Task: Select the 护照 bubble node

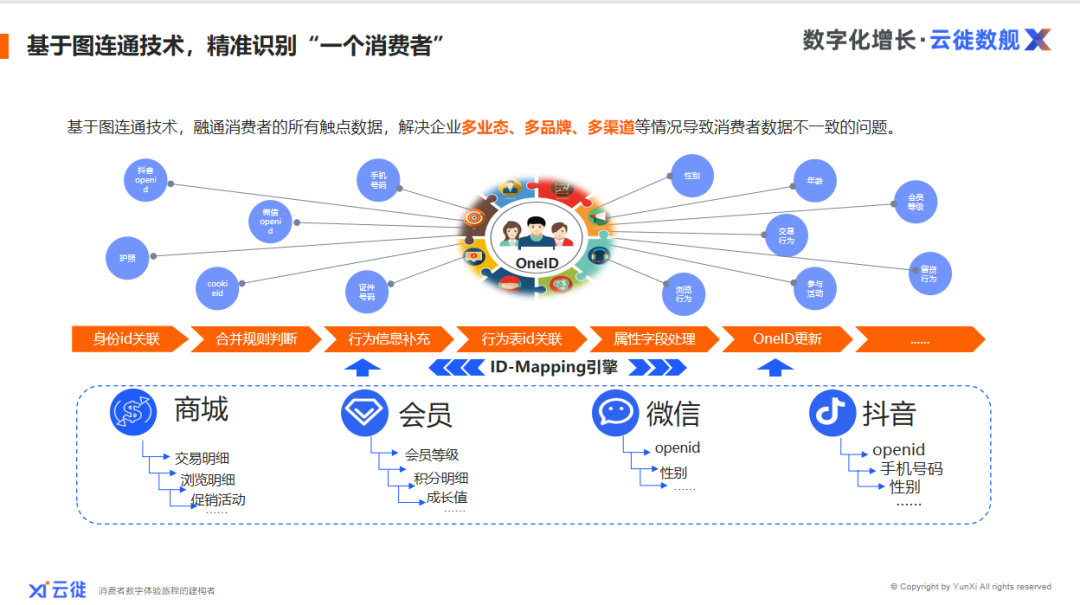Action: click(x=127, y=258)
